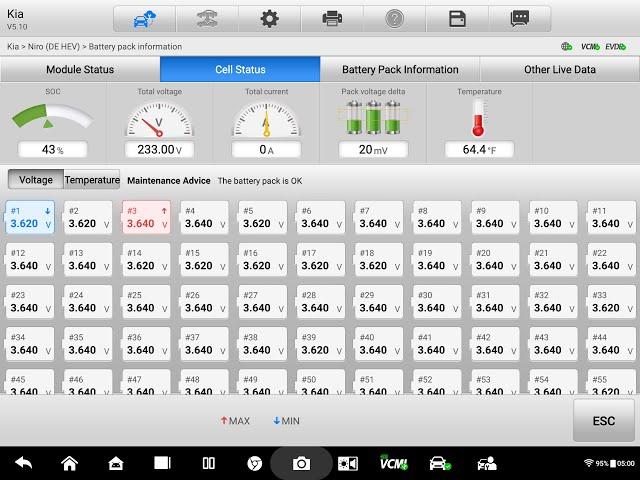Select cell #2 voltage card
640x480 pixels.
click(x=88, y=217)
